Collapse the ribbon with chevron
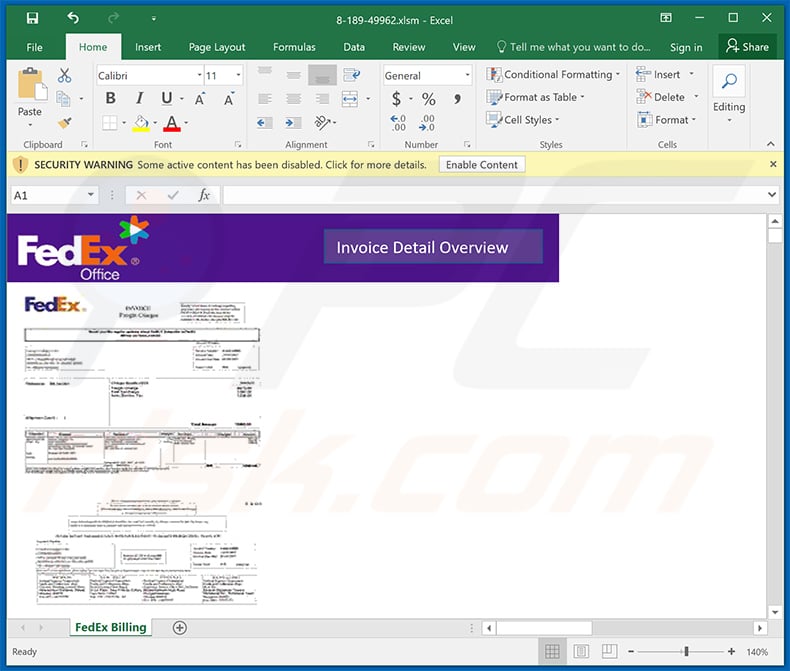790x671 pixels. tap(770, 144)
